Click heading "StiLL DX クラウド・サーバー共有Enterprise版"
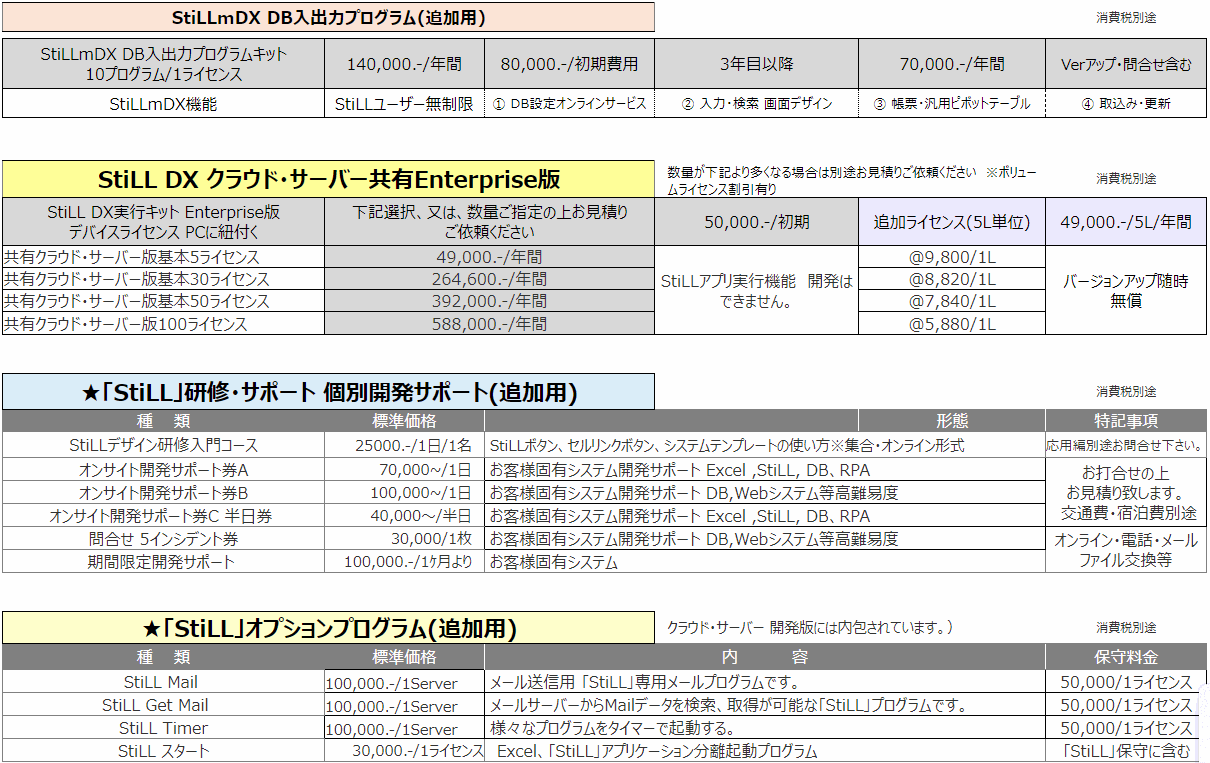This screenshot has height=763, width=1210. pos(328,179)
